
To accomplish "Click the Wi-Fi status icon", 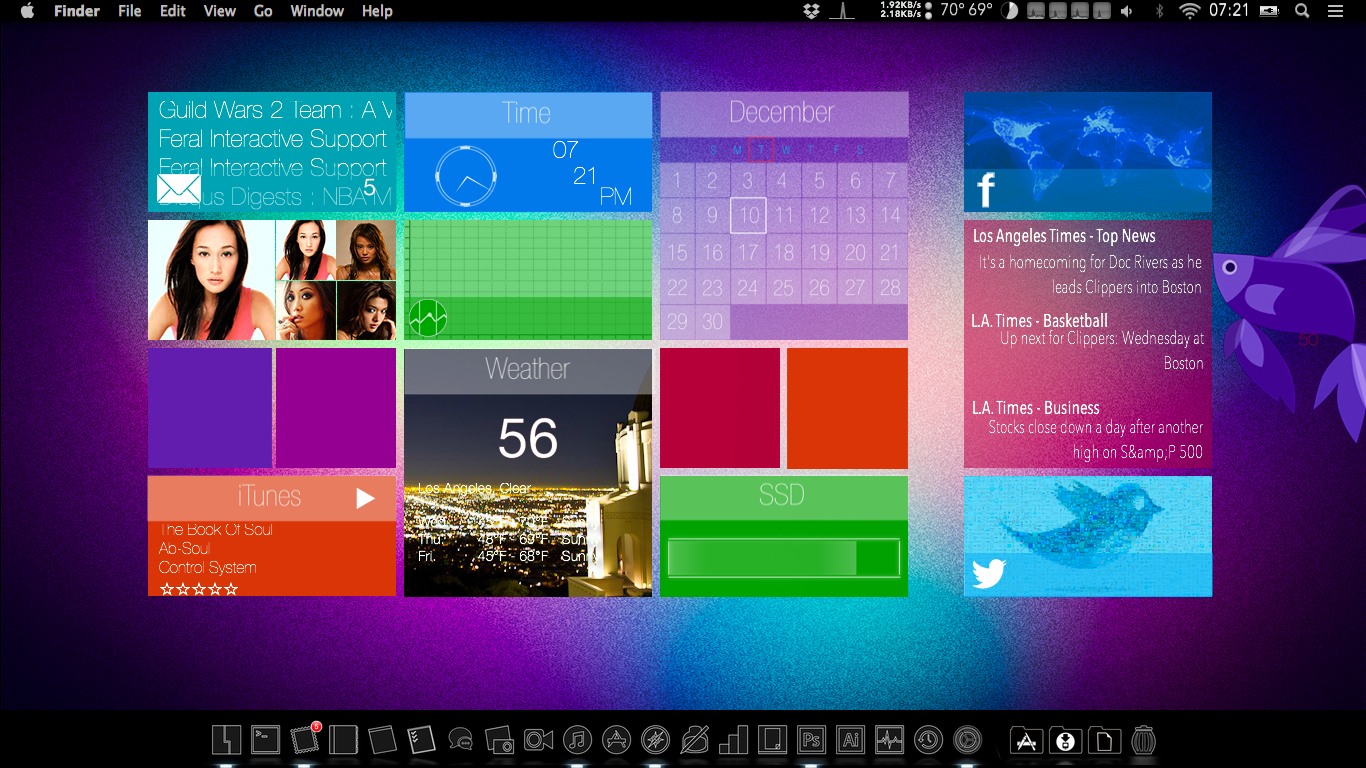I will click(x=1189, y=11).
